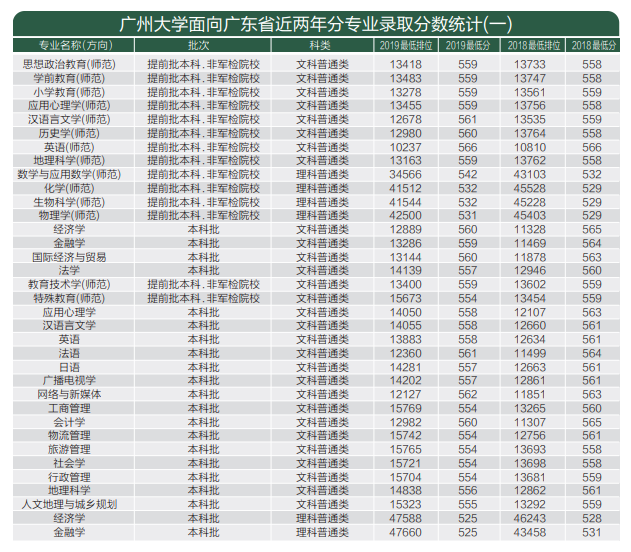Click the 2019最低排位 column header
The width and height of the screenshot is (631, 552).
[406, 45]
